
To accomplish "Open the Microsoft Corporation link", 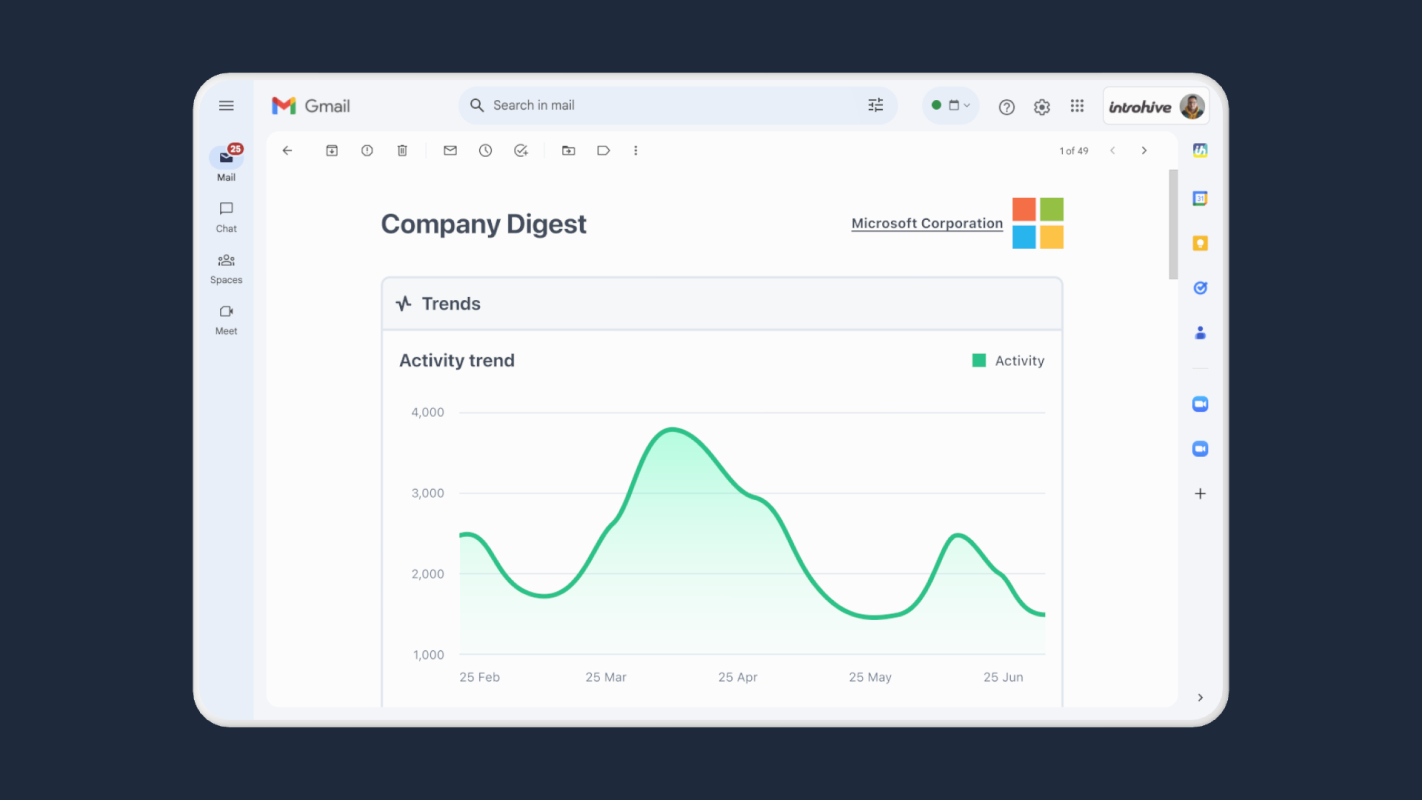I will 927,224.
